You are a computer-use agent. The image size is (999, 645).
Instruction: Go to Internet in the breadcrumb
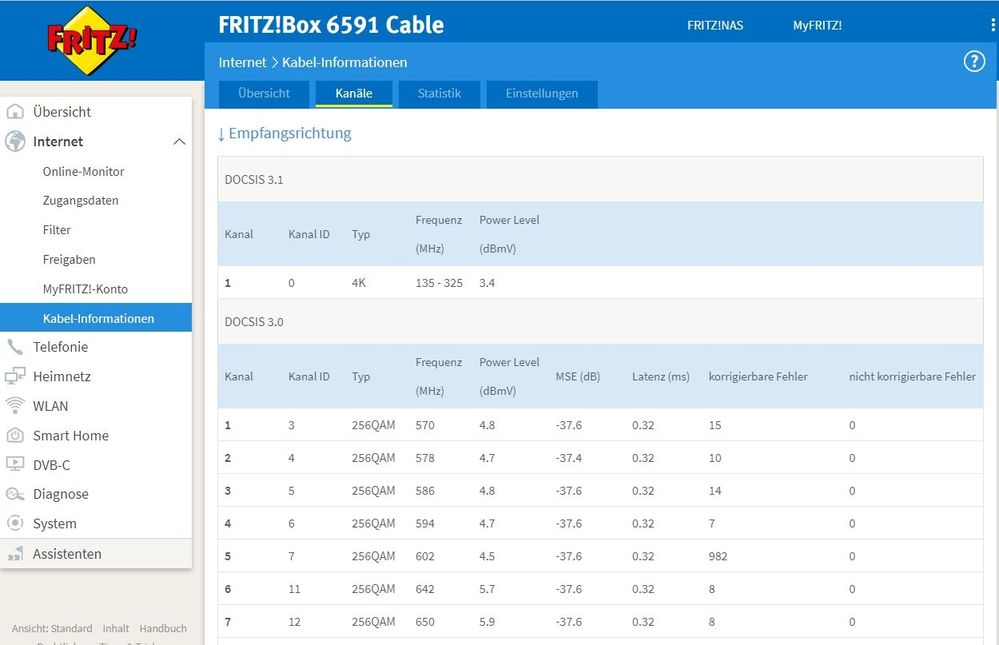[242, 62]
